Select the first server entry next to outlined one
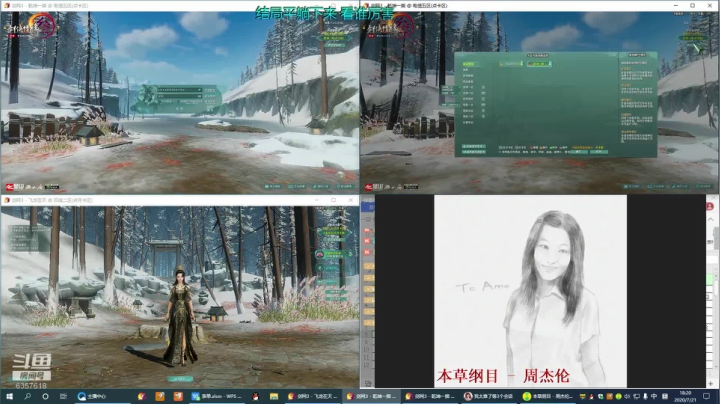Image resolution: width=720 pixels, height=404 pixels. click(x=511, y=64)
